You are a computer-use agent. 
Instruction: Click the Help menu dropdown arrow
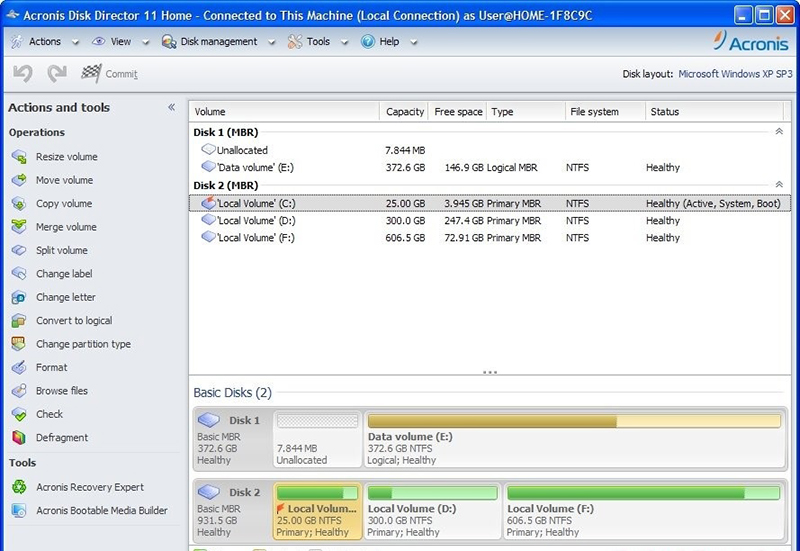(414, 42)
